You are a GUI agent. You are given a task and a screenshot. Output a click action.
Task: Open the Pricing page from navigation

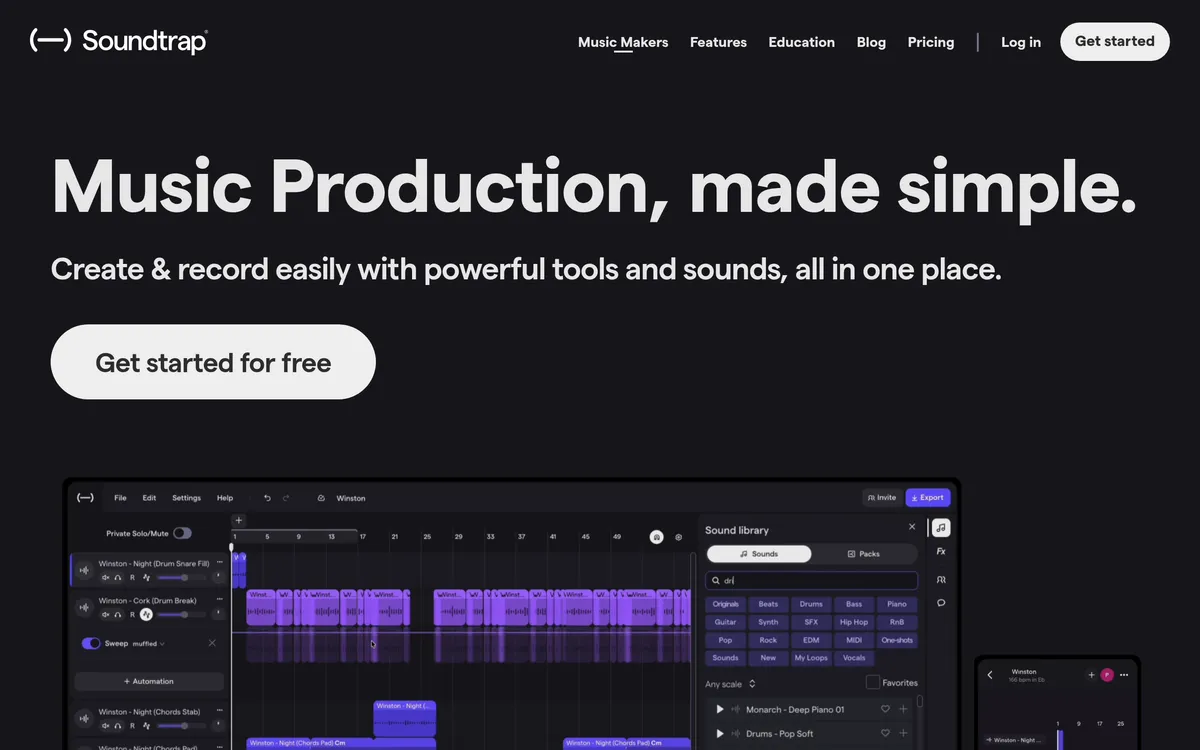point(930,42)
